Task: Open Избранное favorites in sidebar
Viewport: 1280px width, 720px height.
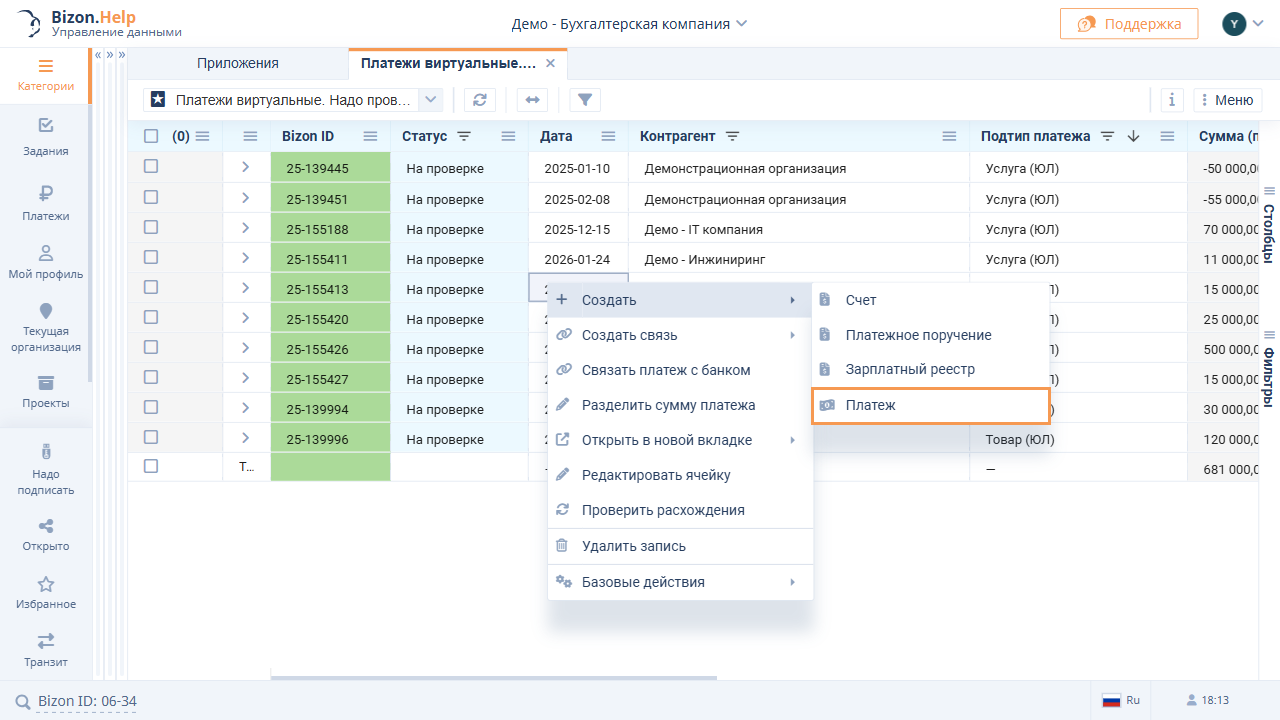Action: 46,592
